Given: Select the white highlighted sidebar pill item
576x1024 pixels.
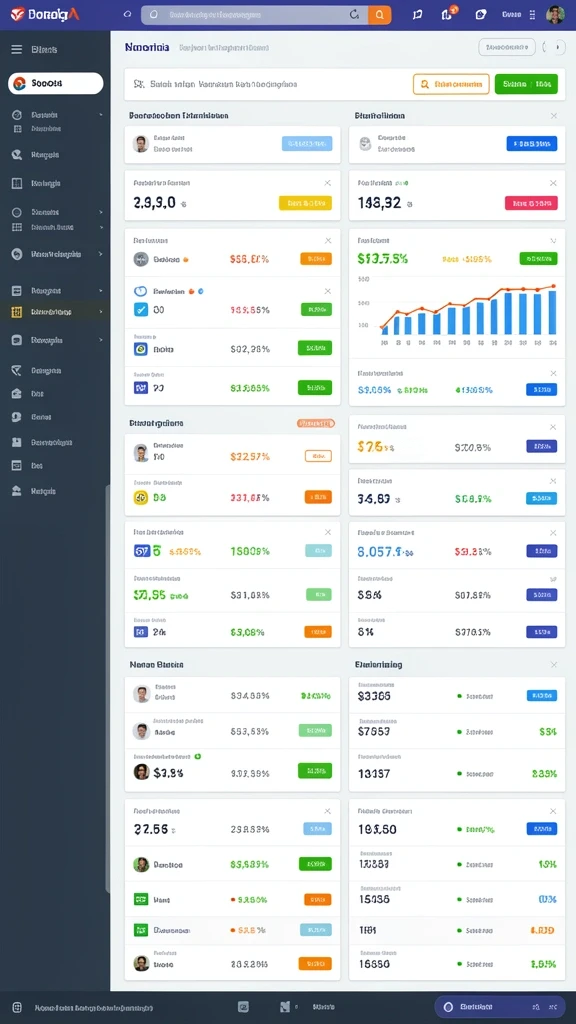Looking at the screenshot, I should (56, 84).
